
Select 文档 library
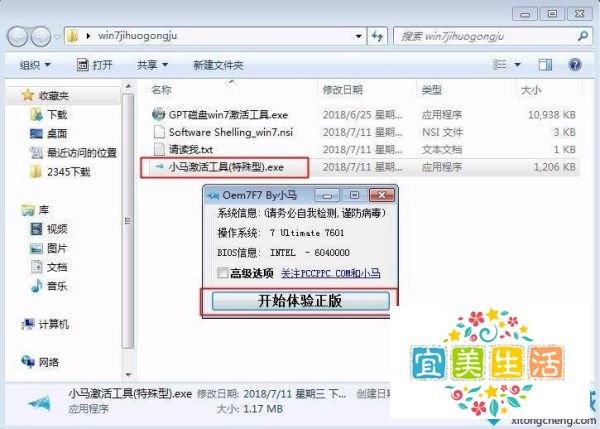point(57,267)
